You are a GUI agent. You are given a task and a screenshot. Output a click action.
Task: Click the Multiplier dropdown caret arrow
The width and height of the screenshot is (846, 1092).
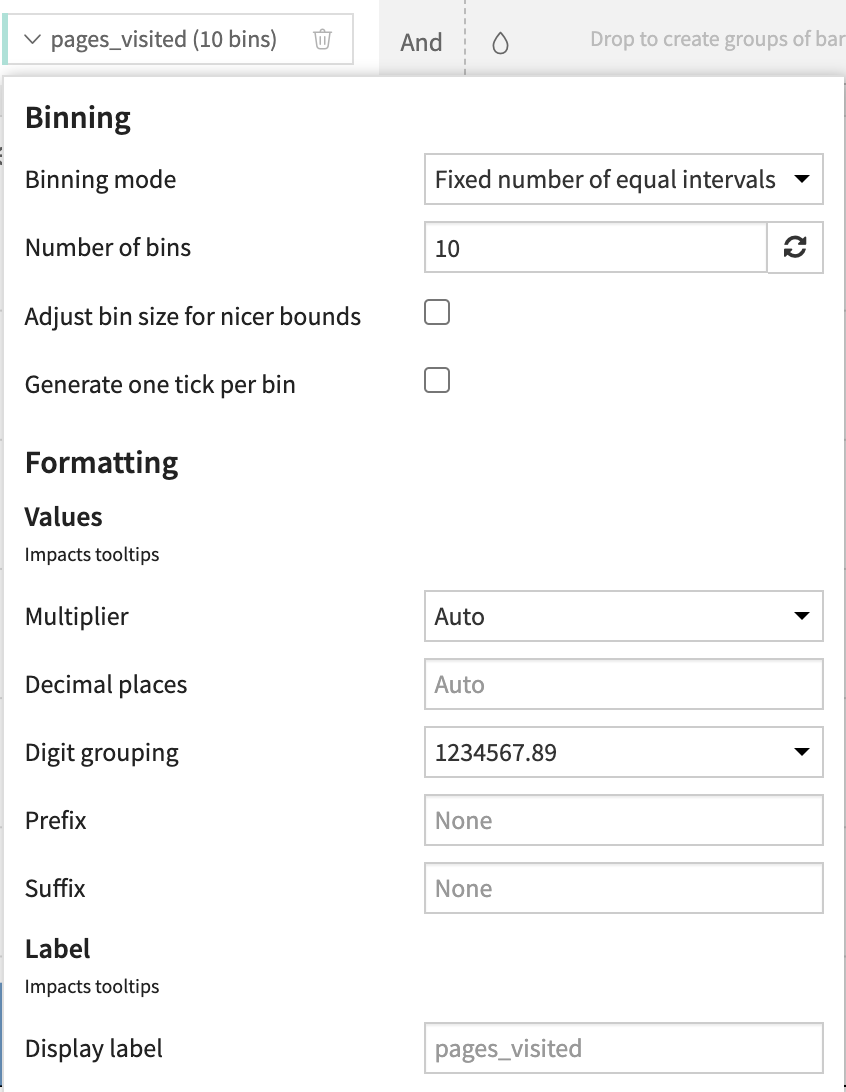point(802,616)
